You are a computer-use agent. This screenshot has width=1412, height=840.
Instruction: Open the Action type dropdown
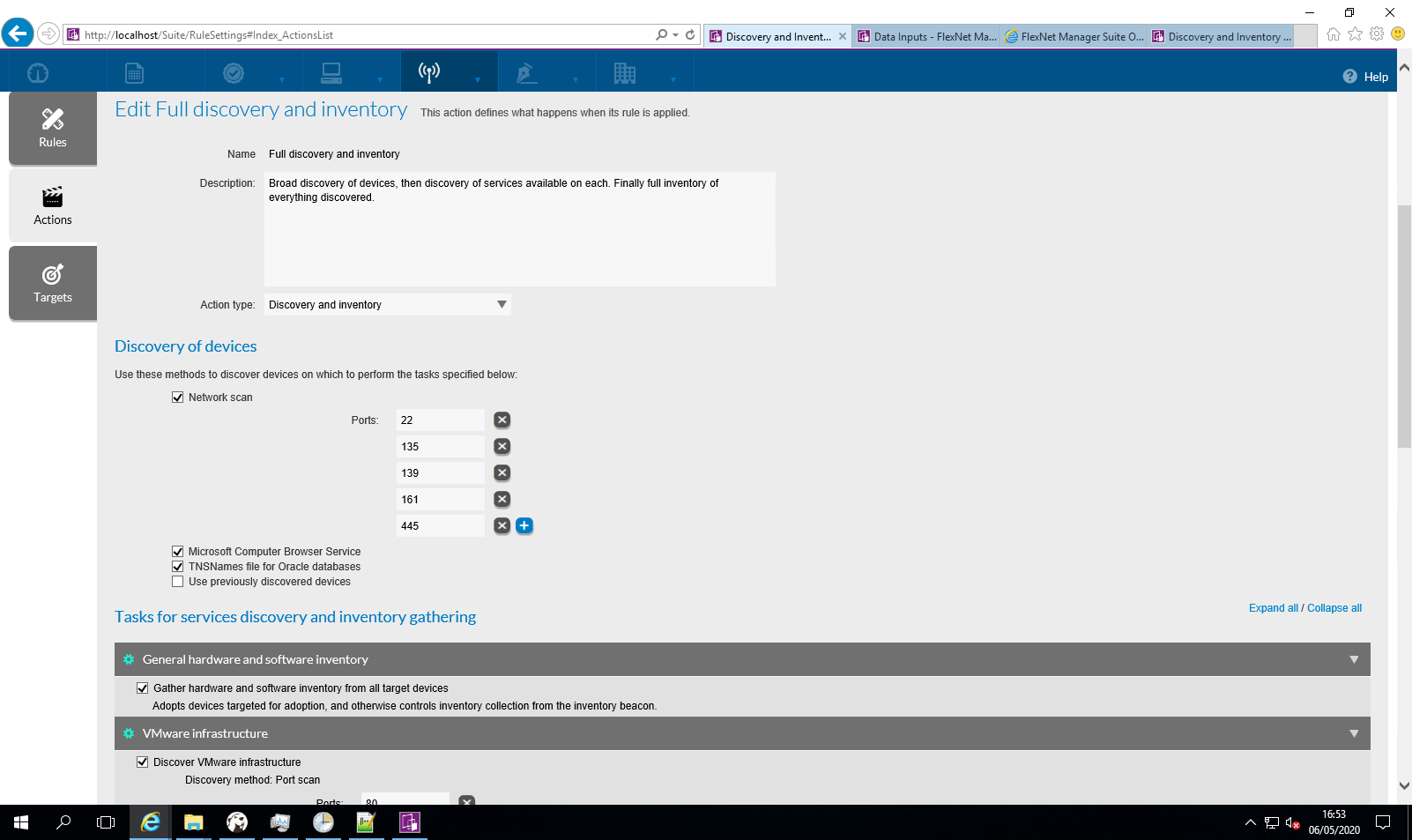pos(388,305)
